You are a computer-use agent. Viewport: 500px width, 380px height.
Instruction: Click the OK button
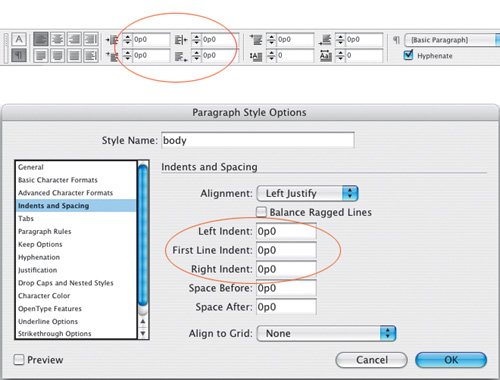(451, 360)
